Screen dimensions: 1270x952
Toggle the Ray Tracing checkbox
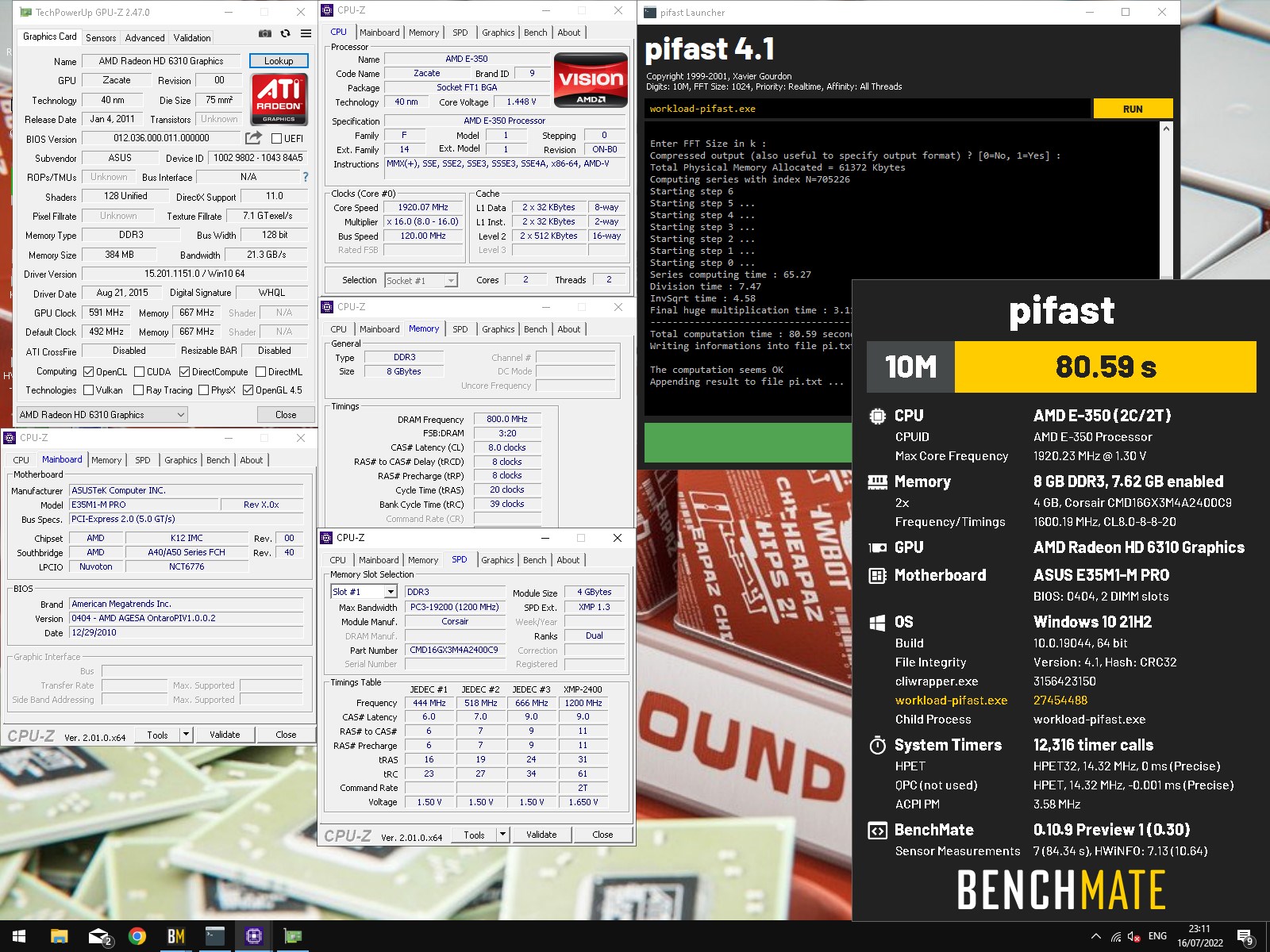[x=138, y=390]
